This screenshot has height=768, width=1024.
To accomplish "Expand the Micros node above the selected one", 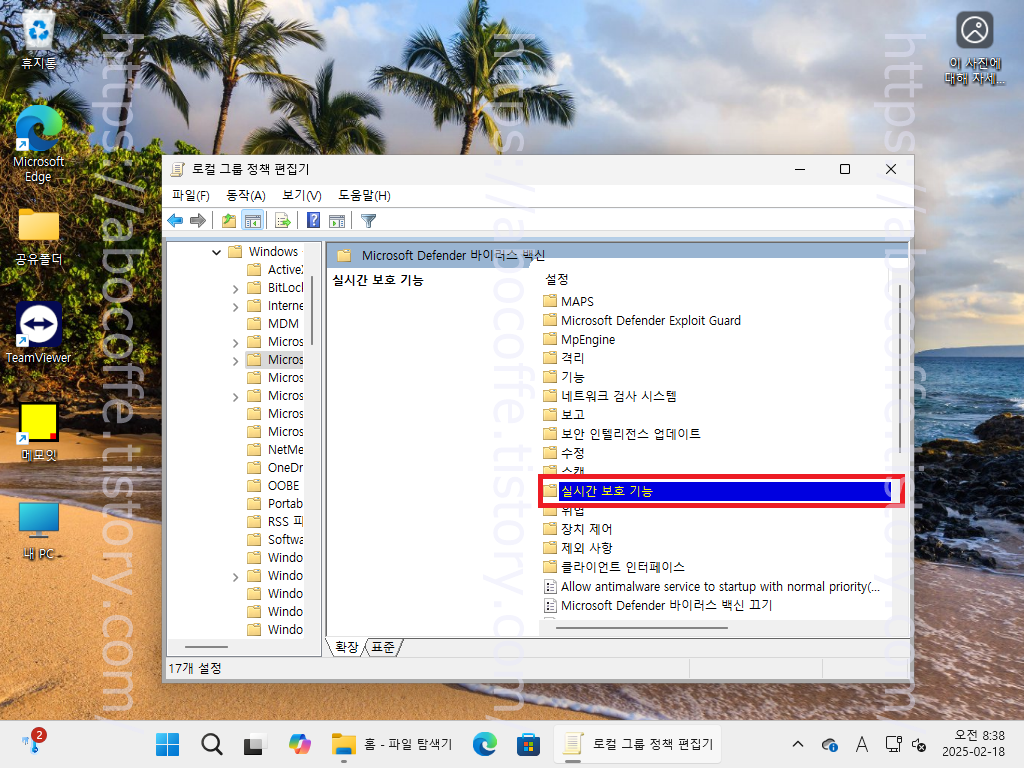I will click(x=235, y=342).
